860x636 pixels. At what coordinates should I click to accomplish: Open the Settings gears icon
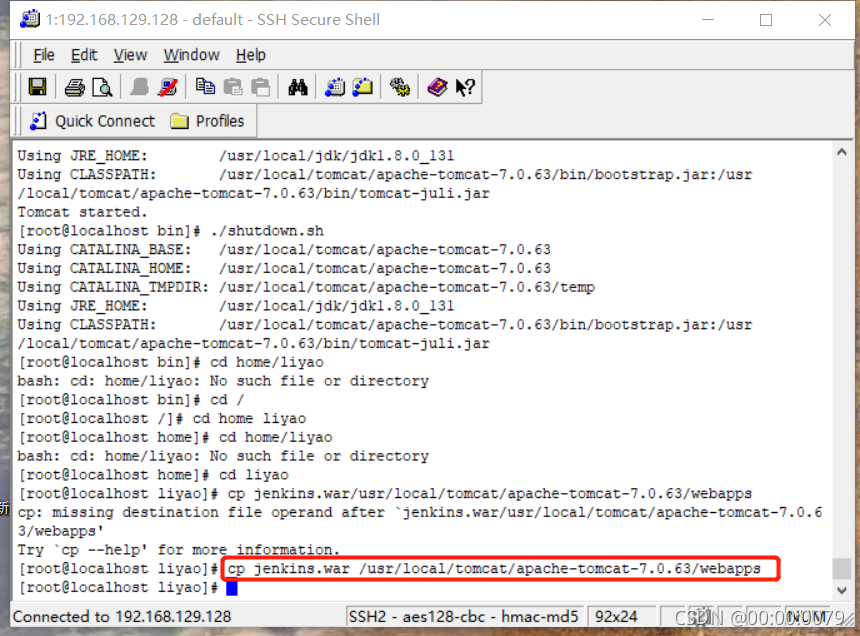click(x=400, y=87)
